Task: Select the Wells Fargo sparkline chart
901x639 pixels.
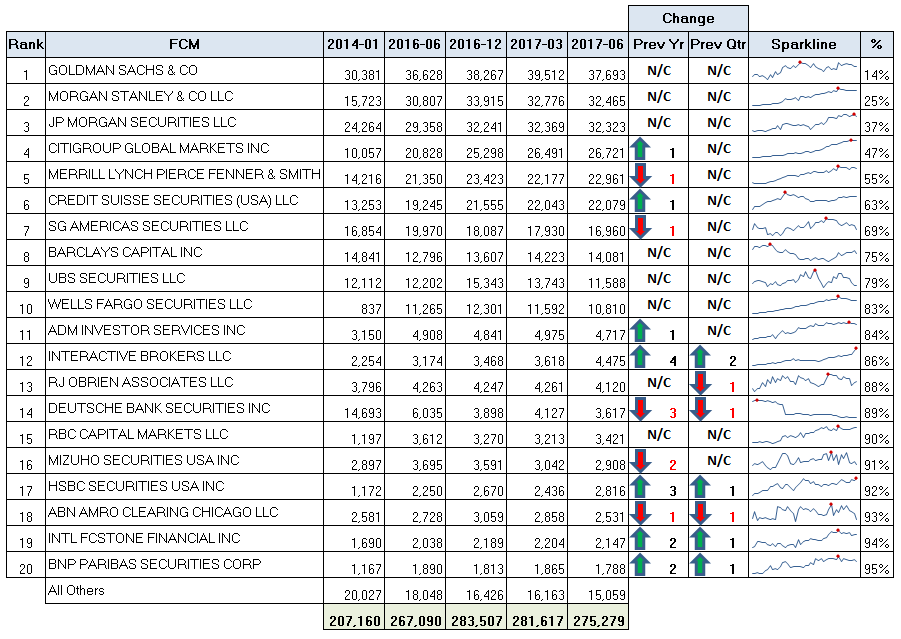Action: click(804, 305)
